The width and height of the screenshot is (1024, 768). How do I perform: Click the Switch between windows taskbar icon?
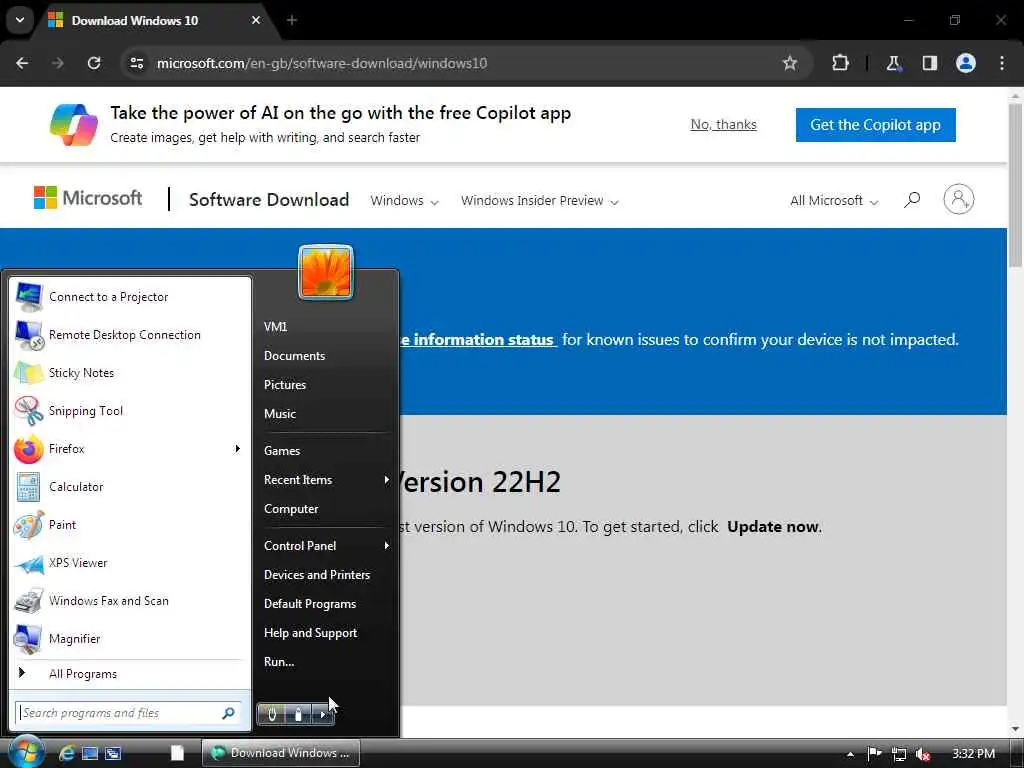113,753
